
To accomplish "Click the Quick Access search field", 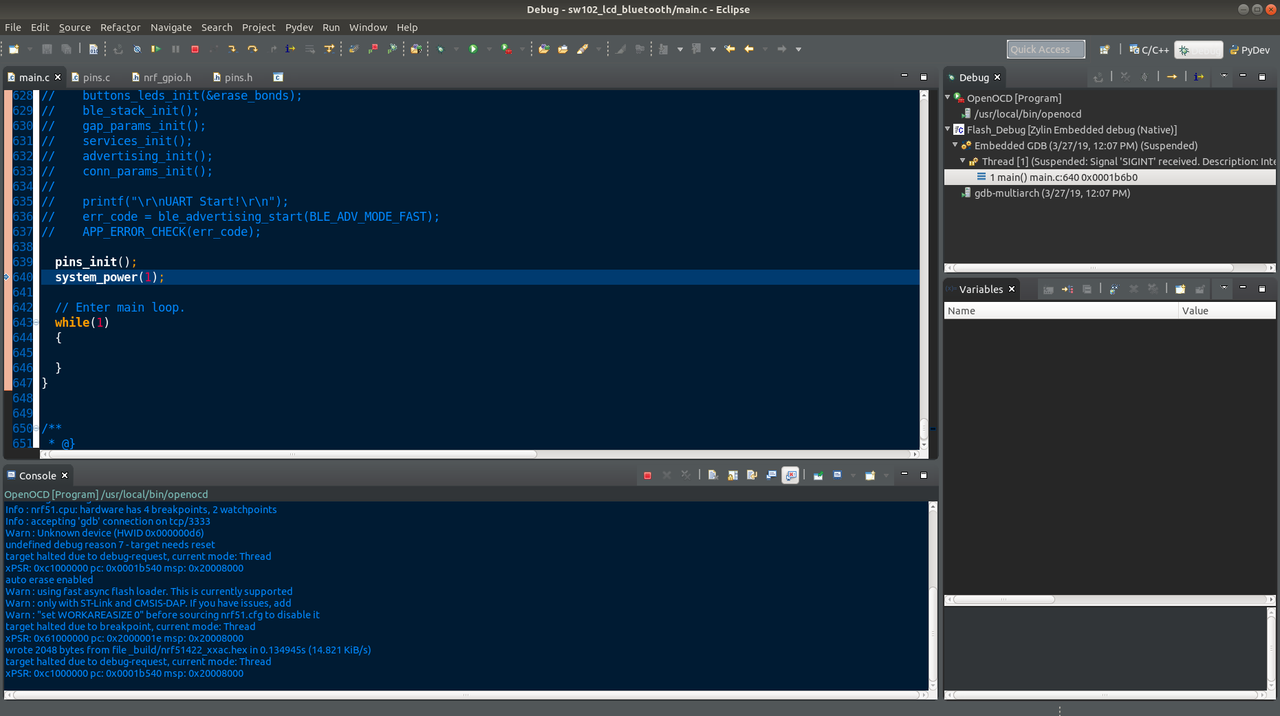I will [1046, 50].
